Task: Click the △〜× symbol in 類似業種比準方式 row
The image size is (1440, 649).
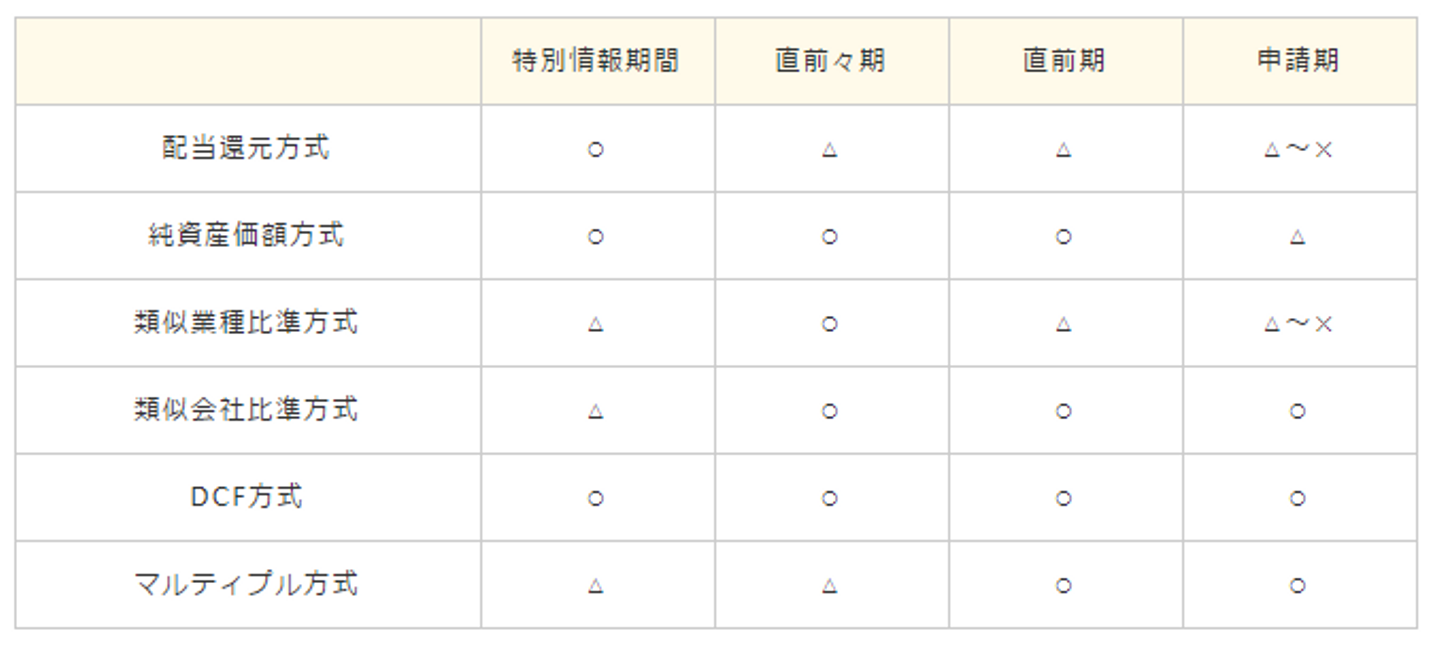Action: click(1298, 324)
